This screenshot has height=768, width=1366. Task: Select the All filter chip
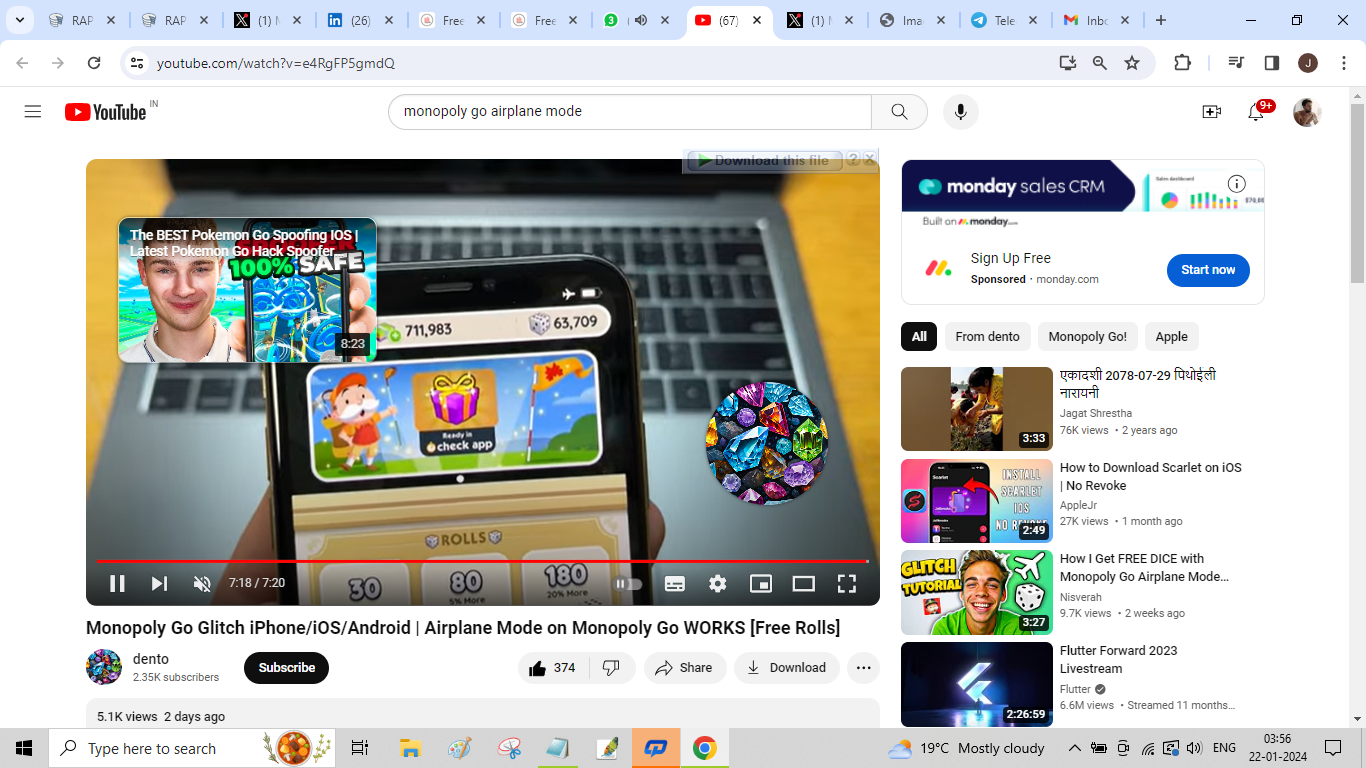click(x=919, y=337)
